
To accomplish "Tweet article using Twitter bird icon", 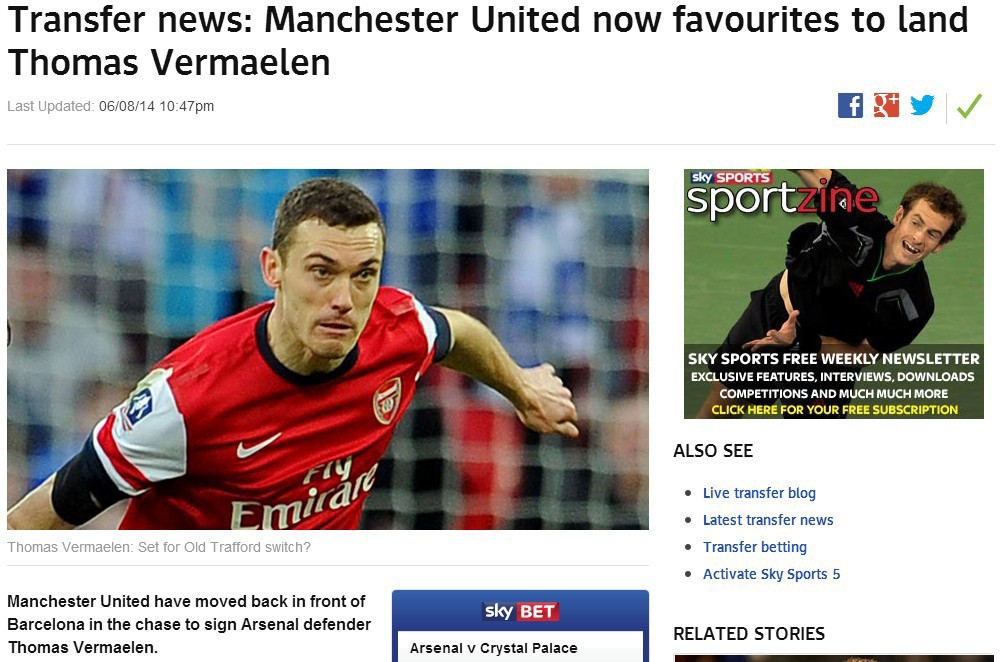I will (922, 105).
